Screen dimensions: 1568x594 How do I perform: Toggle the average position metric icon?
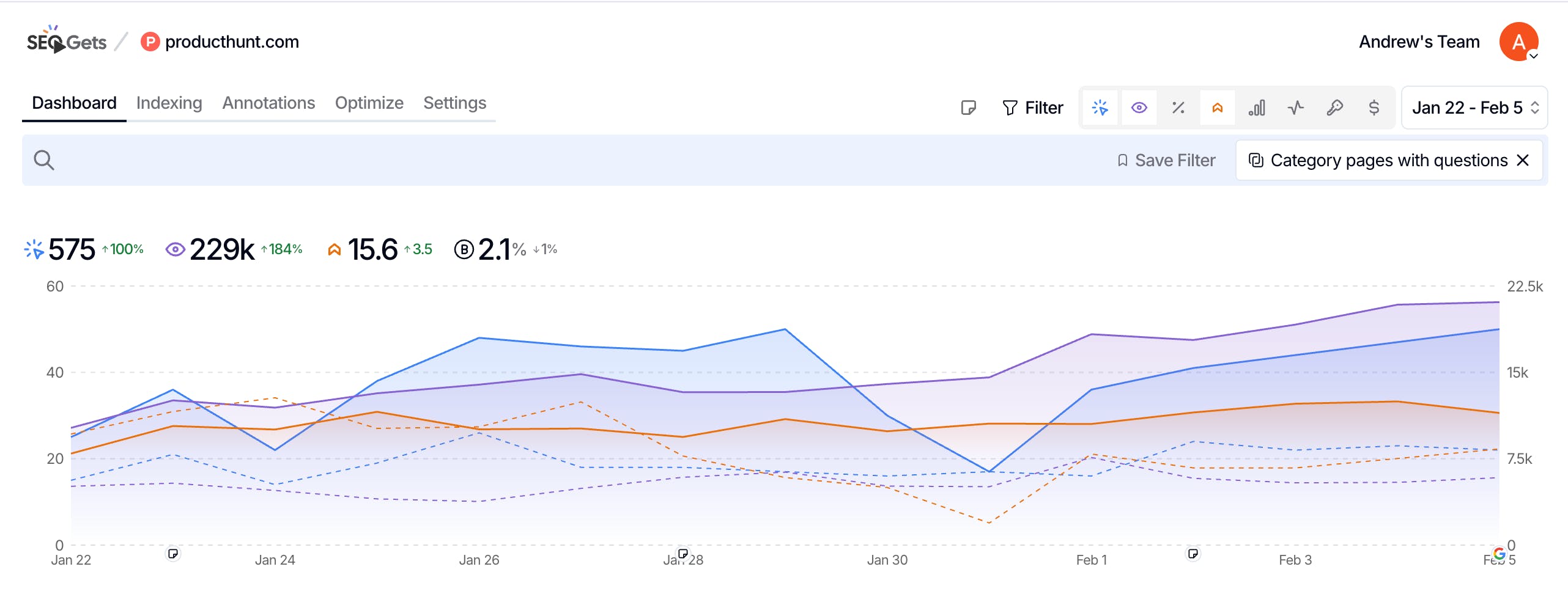click(x=1217, y=108)
